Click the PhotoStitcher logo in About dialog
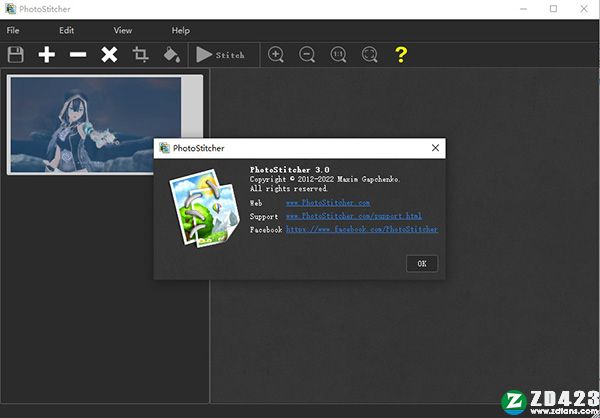 tap(204, 209)
